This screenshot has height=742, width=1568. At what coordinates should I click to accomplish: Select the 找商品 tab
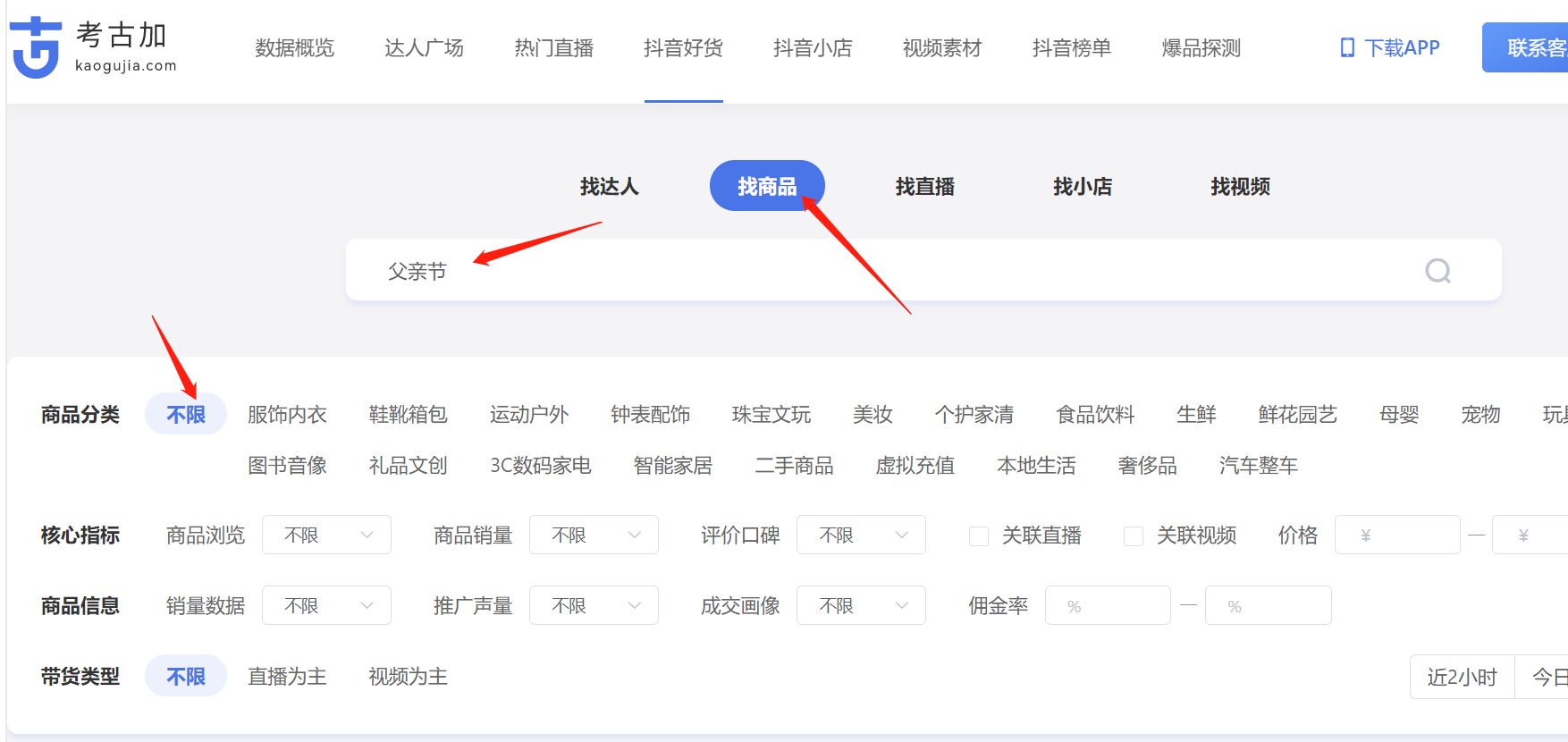point(767,186)
